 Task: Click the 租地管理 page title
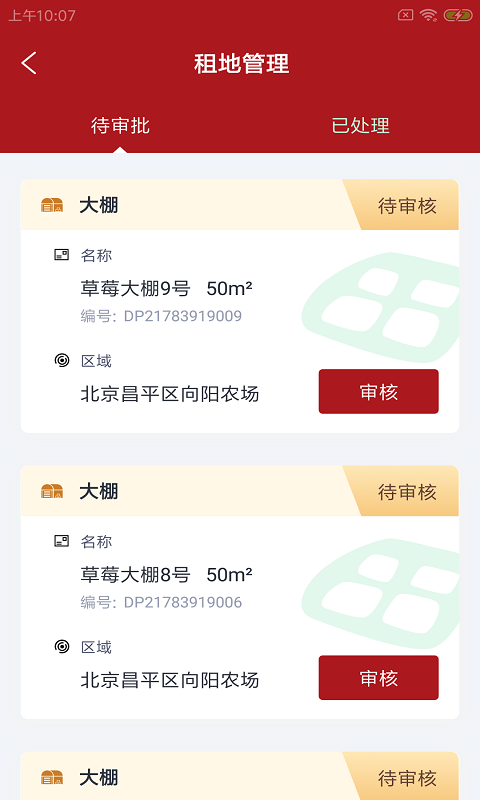tap(241, 64)
